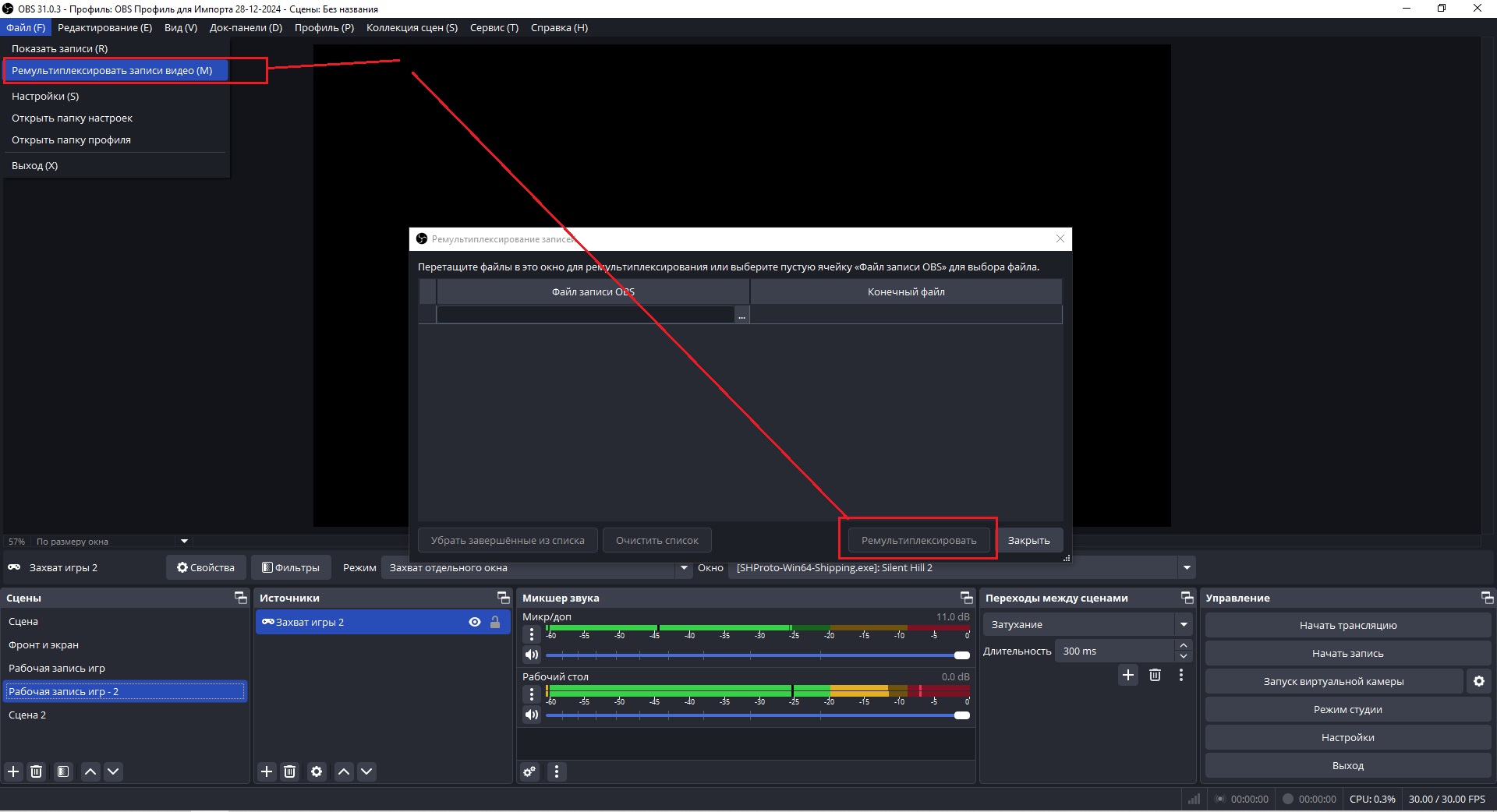Open audio mixer menu three-dots icon

(x=556, y=771)
